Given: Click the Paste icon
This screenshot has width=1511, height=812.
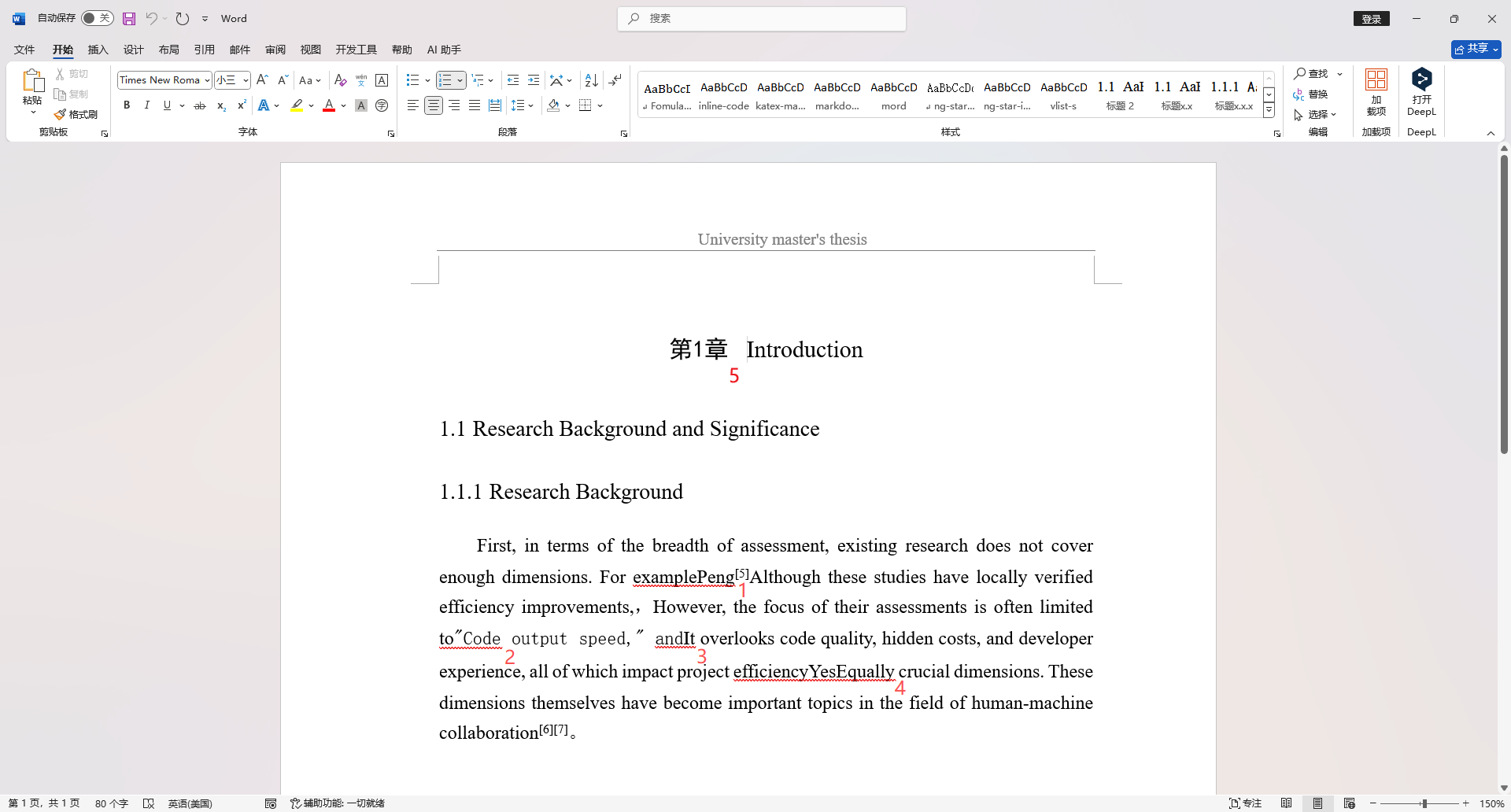Looking at the screenshot, I should pyautogui.click(x=32, y=81).
